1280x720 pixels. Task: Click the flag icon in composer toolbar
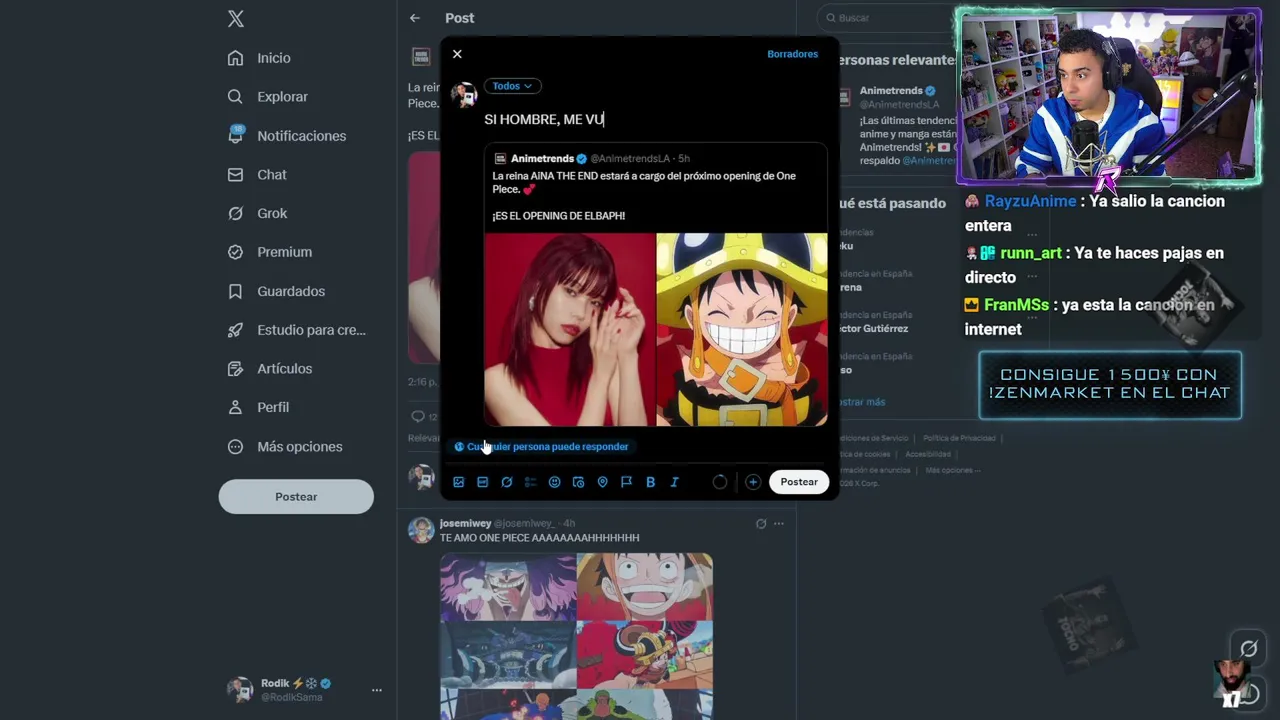pos(626,482)
